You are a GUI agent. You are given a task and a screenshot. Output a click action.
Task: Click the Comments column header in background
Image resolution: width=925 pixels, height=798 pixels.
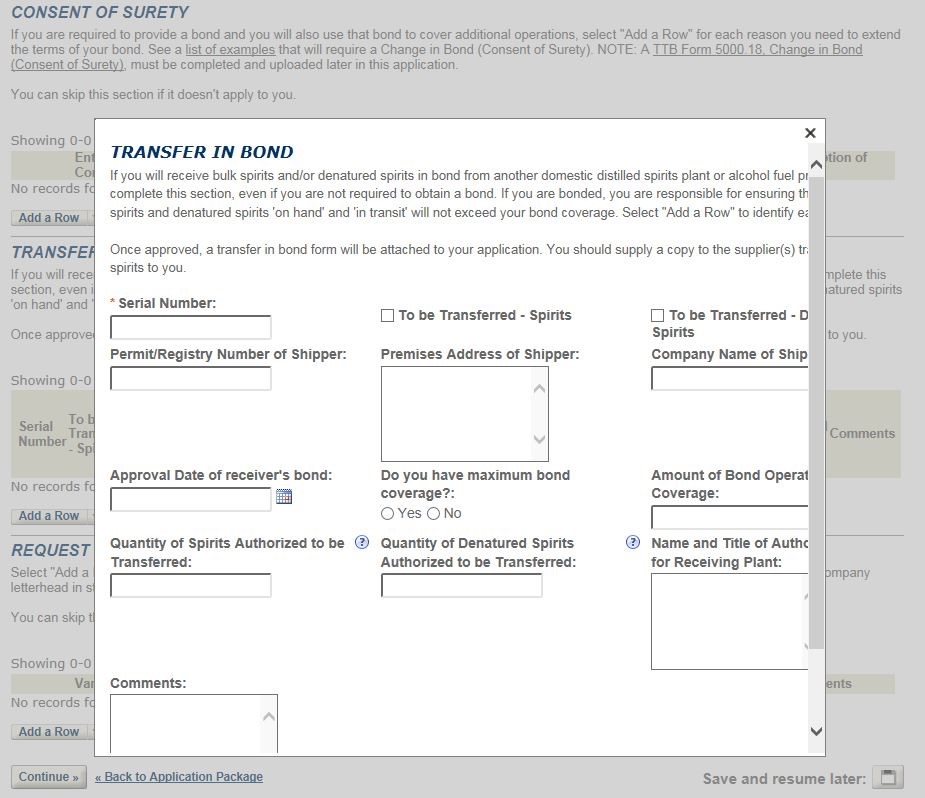[x=862, y=434]
